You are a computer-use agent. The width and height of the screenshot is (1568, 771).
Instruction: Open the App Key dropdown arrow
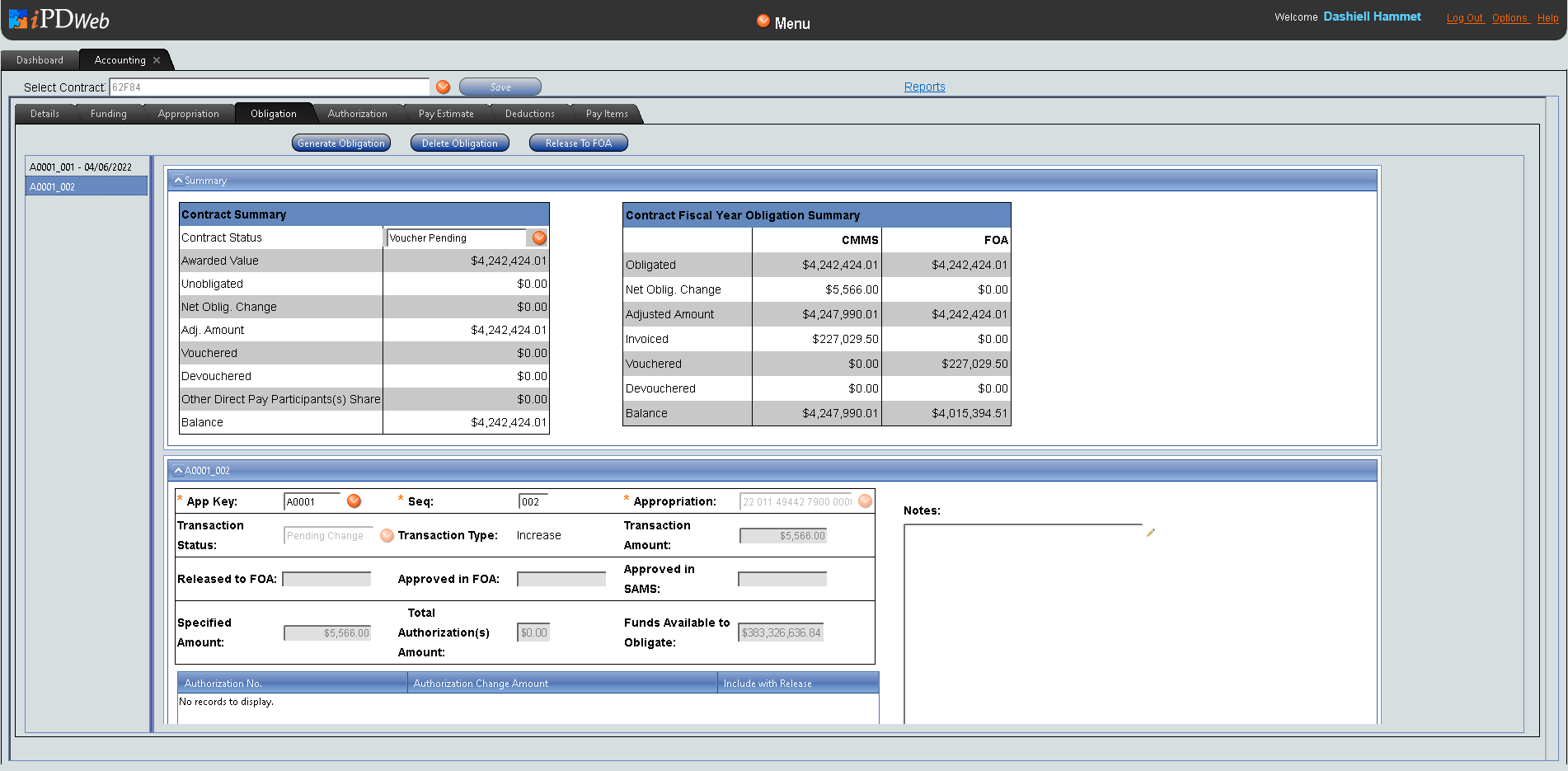click(x=354, y=501)
